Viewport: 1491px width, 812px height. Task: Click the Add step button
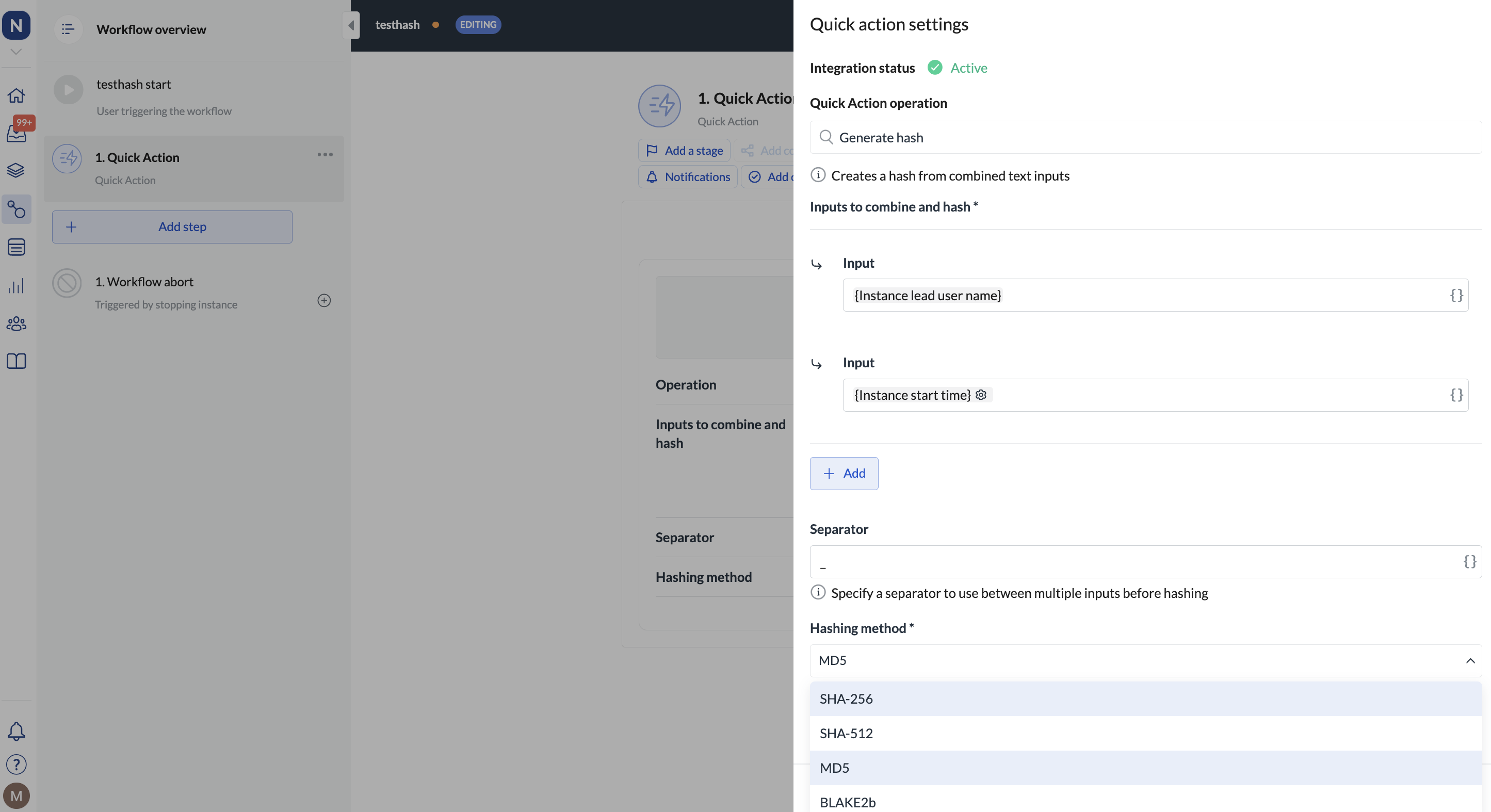[x=172, y=227]
